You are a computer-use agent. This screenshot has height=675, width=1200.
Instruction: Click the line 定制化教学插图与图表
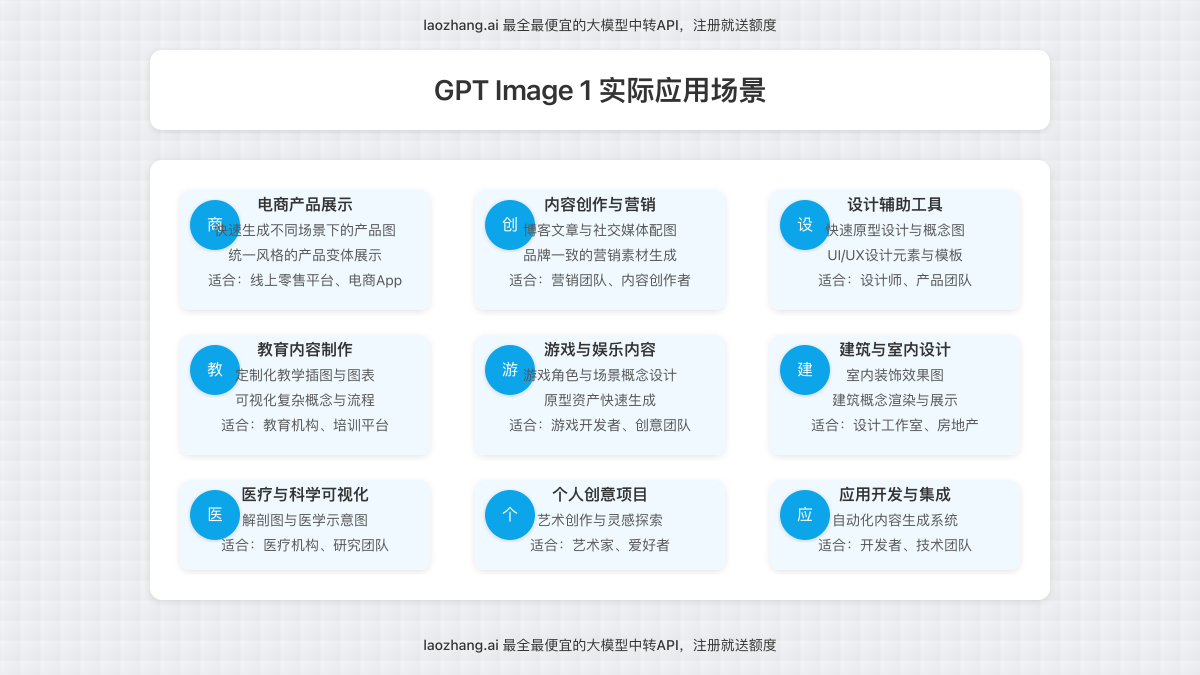pyautogui.click(x=305, y=375)
